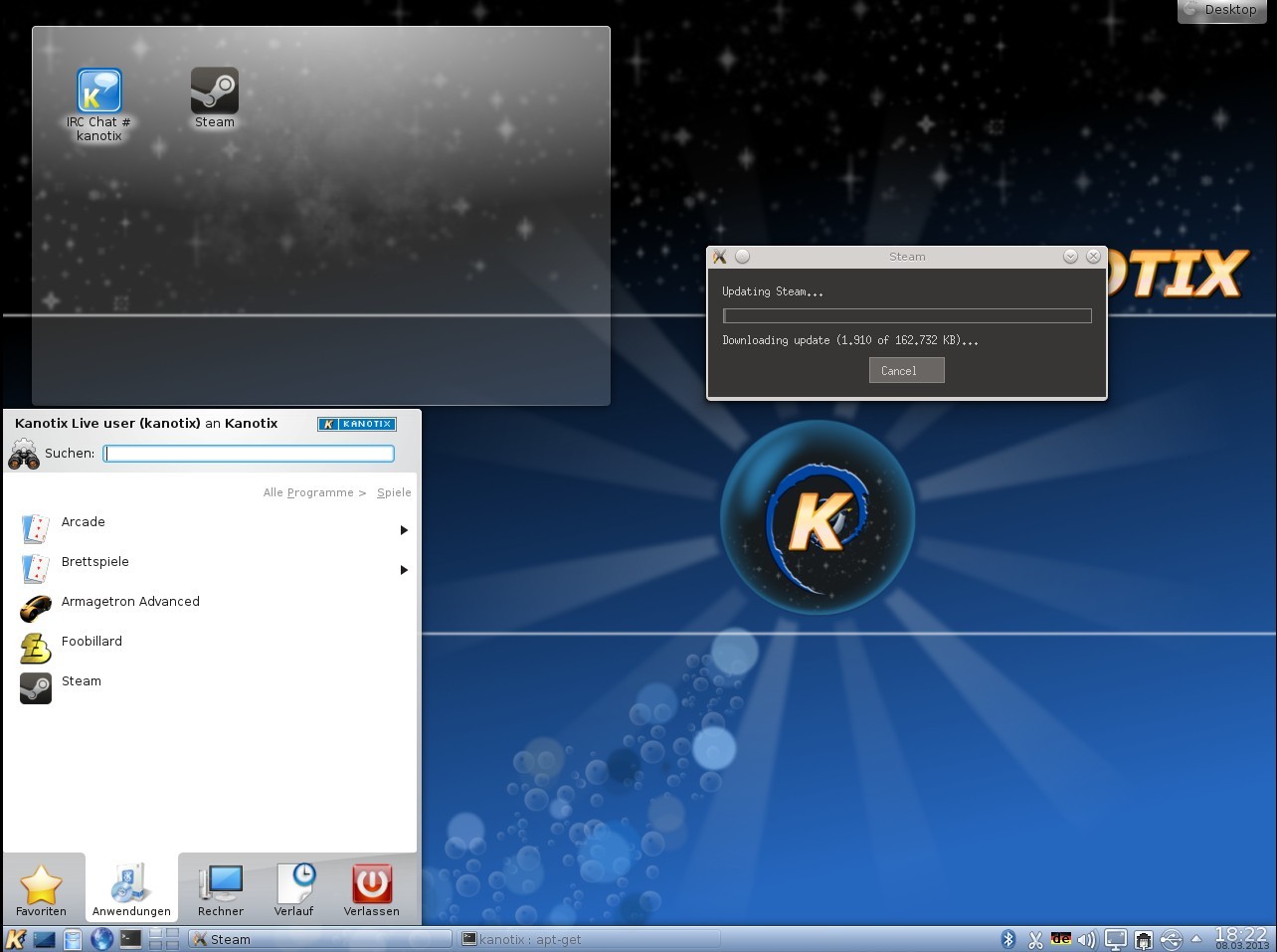Click the Brettspiele category icon
The height and width of the screenshot is (952, 1277).
pyautogui.click(x=36, y=568)
